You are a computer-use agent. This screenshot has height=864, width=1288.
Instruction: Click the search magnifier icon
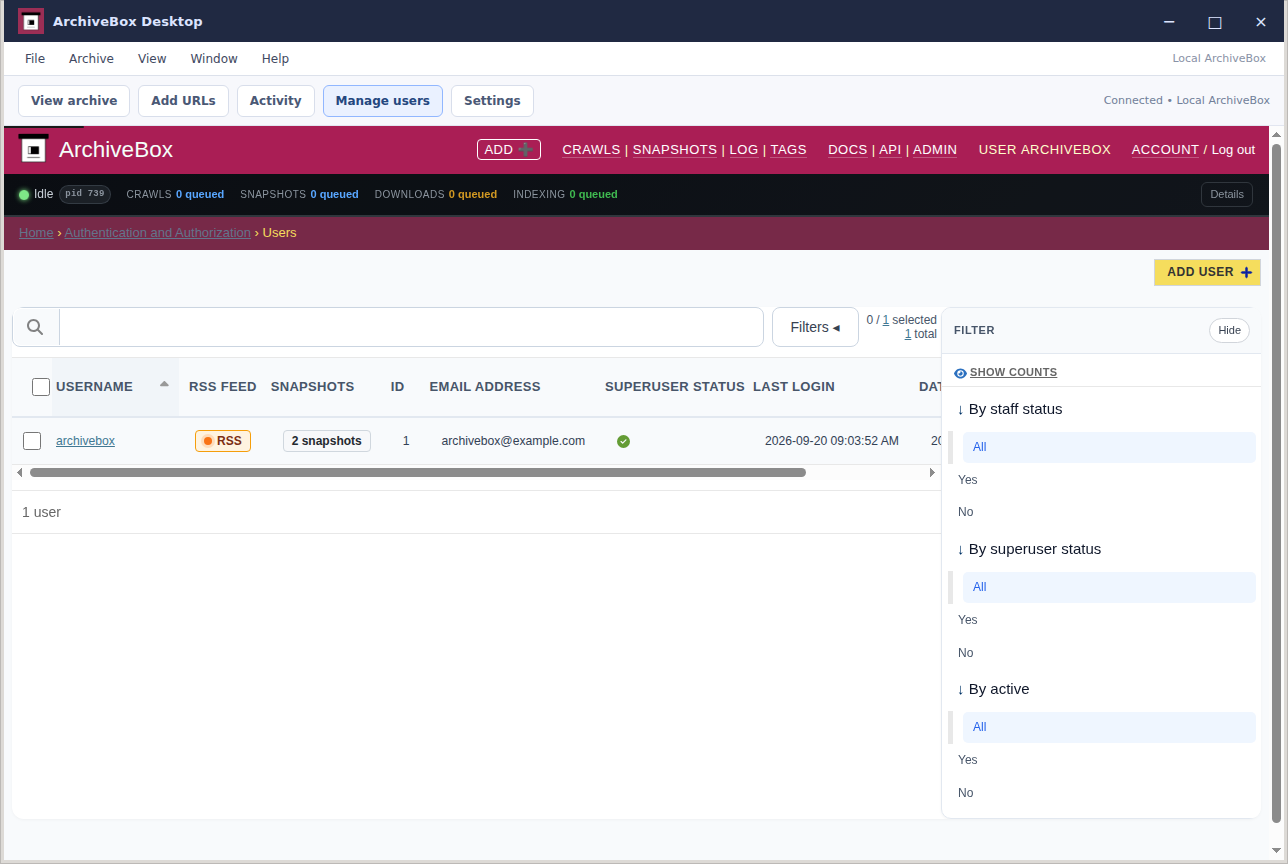point(35,327)
